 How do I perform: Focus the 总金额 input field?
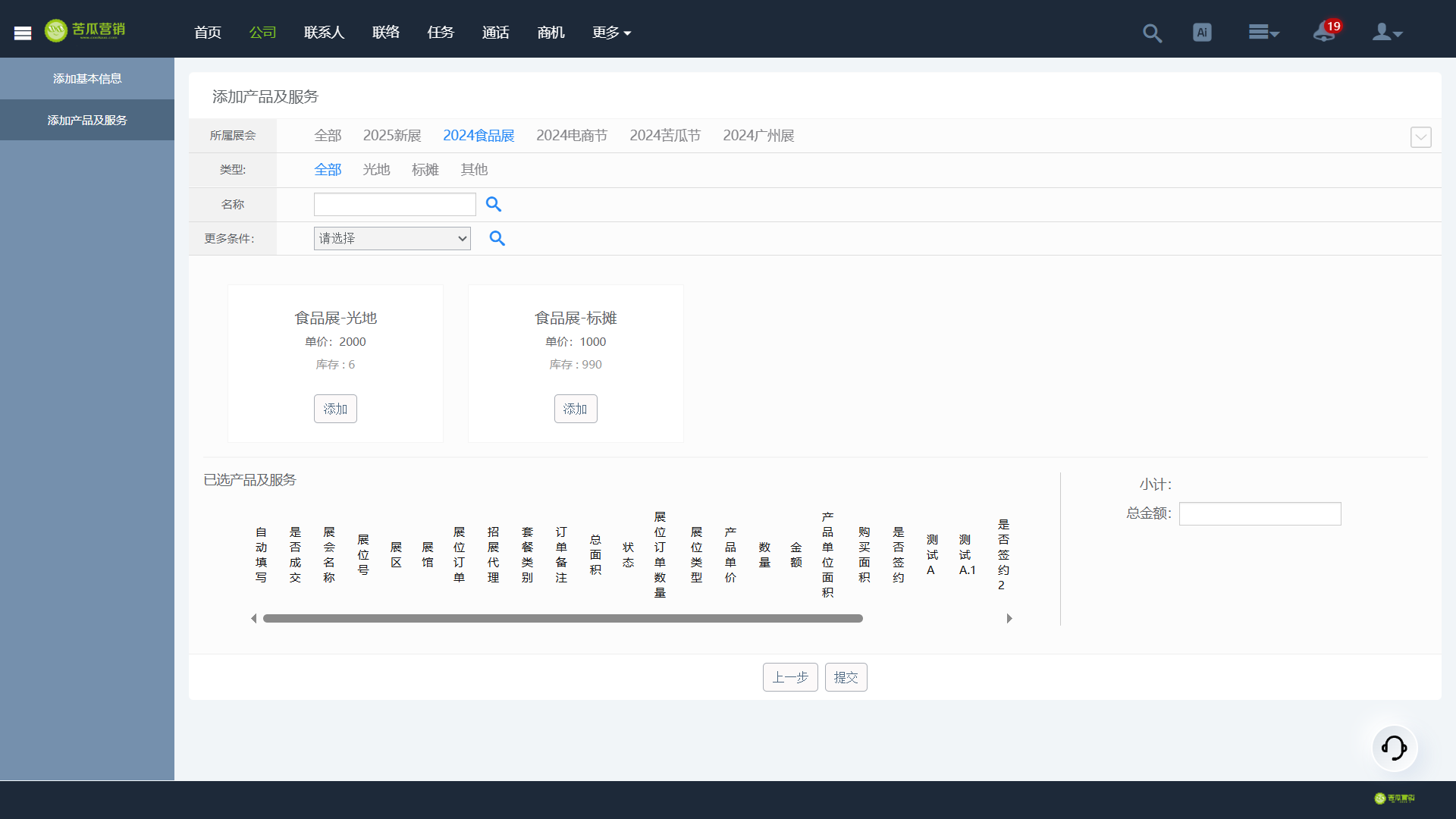[1260, 513]
